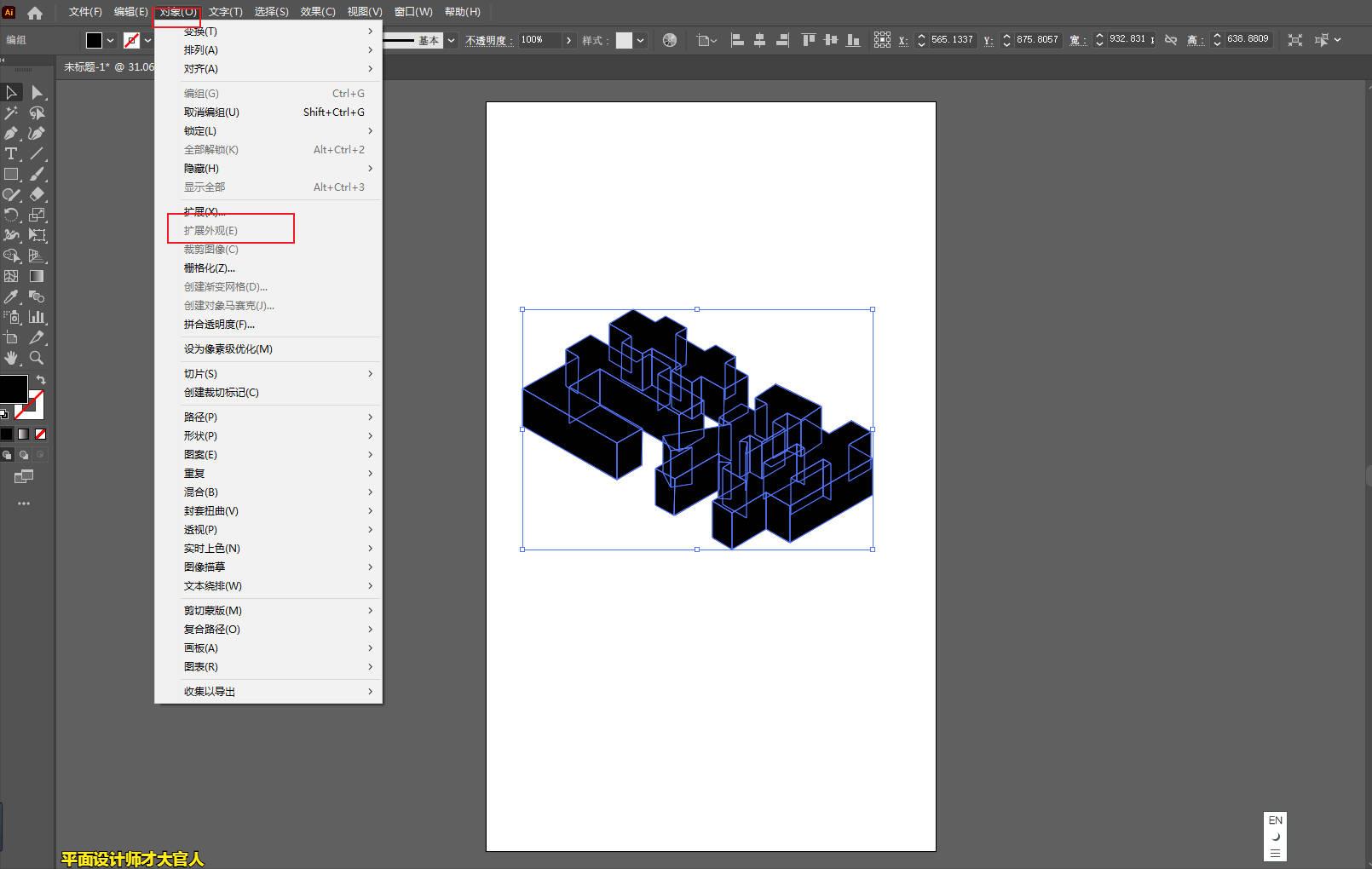Set paint mode to Color
This screenshot has height=869, width=1372.
7,434
